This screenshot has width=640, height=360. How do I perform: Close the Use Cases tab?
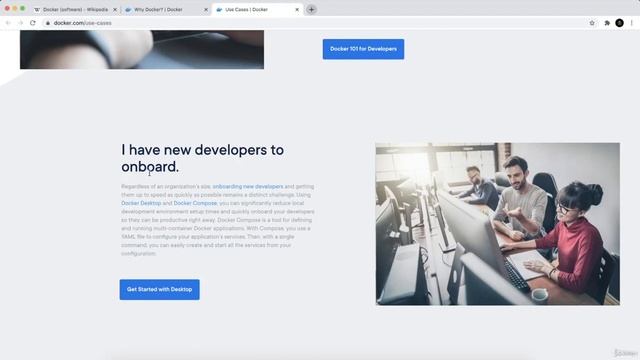[297, 9]
